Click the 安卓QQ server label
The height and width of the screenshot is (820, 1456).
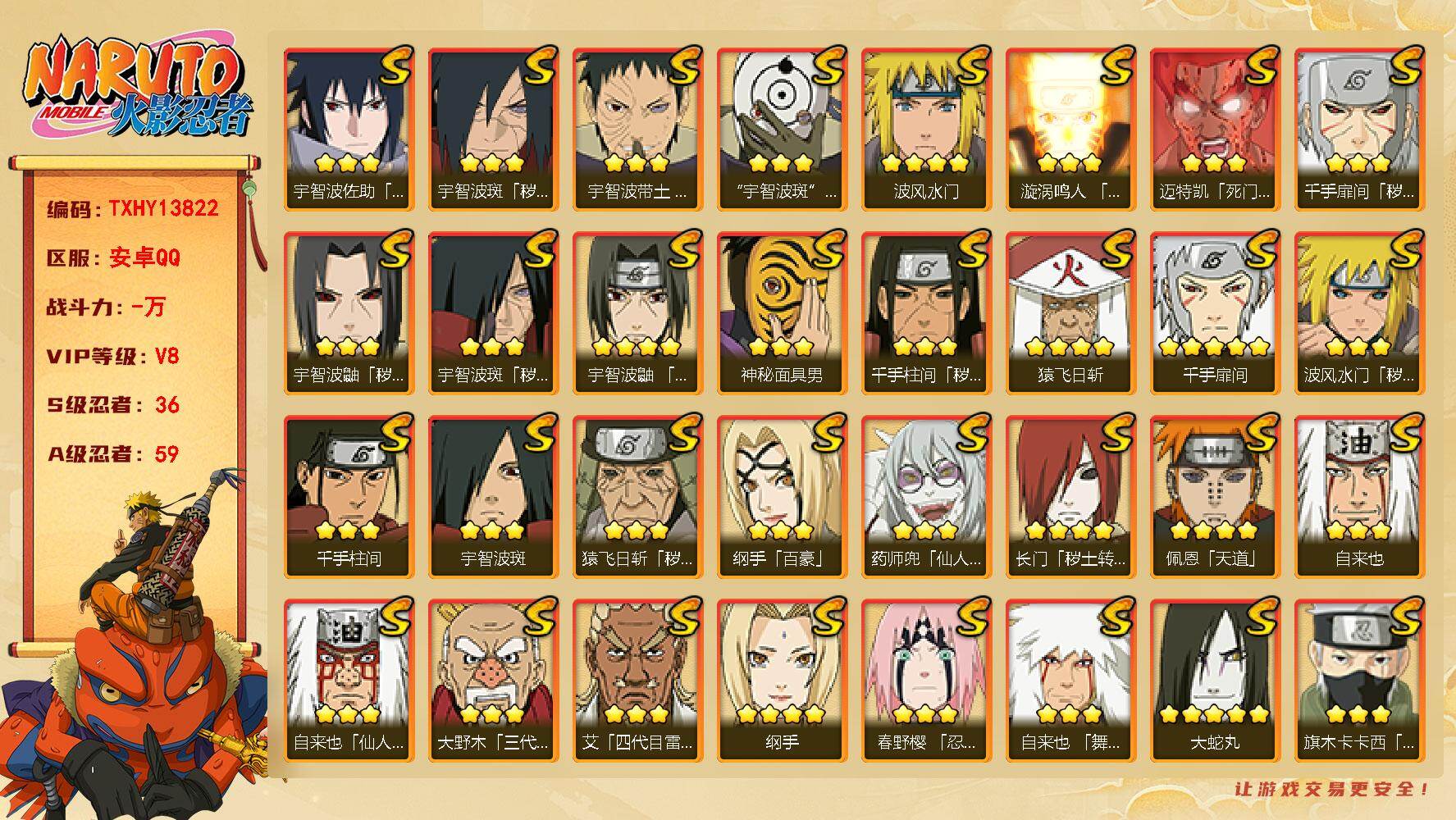144,257
